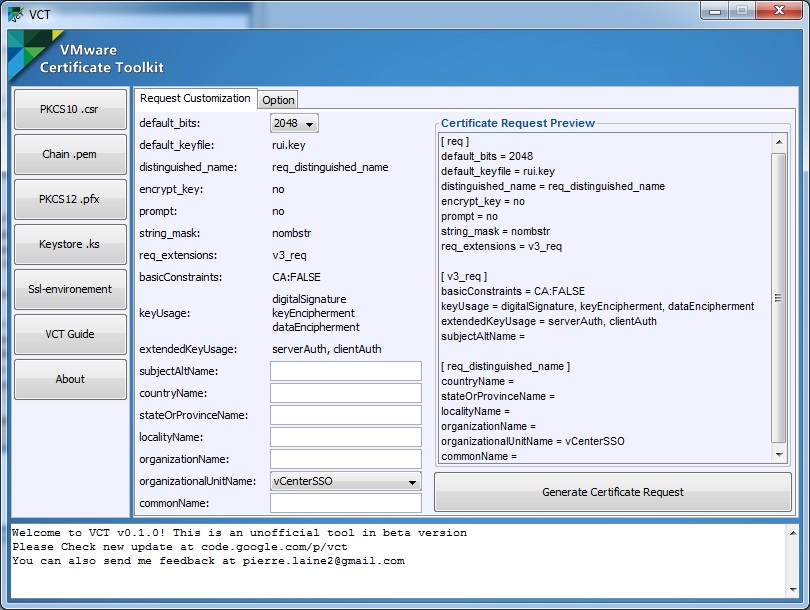Click the VCT title bar app icon
The height and width of the screenshot is (610, 810).
pyautogui.click(x=16, y=14)
